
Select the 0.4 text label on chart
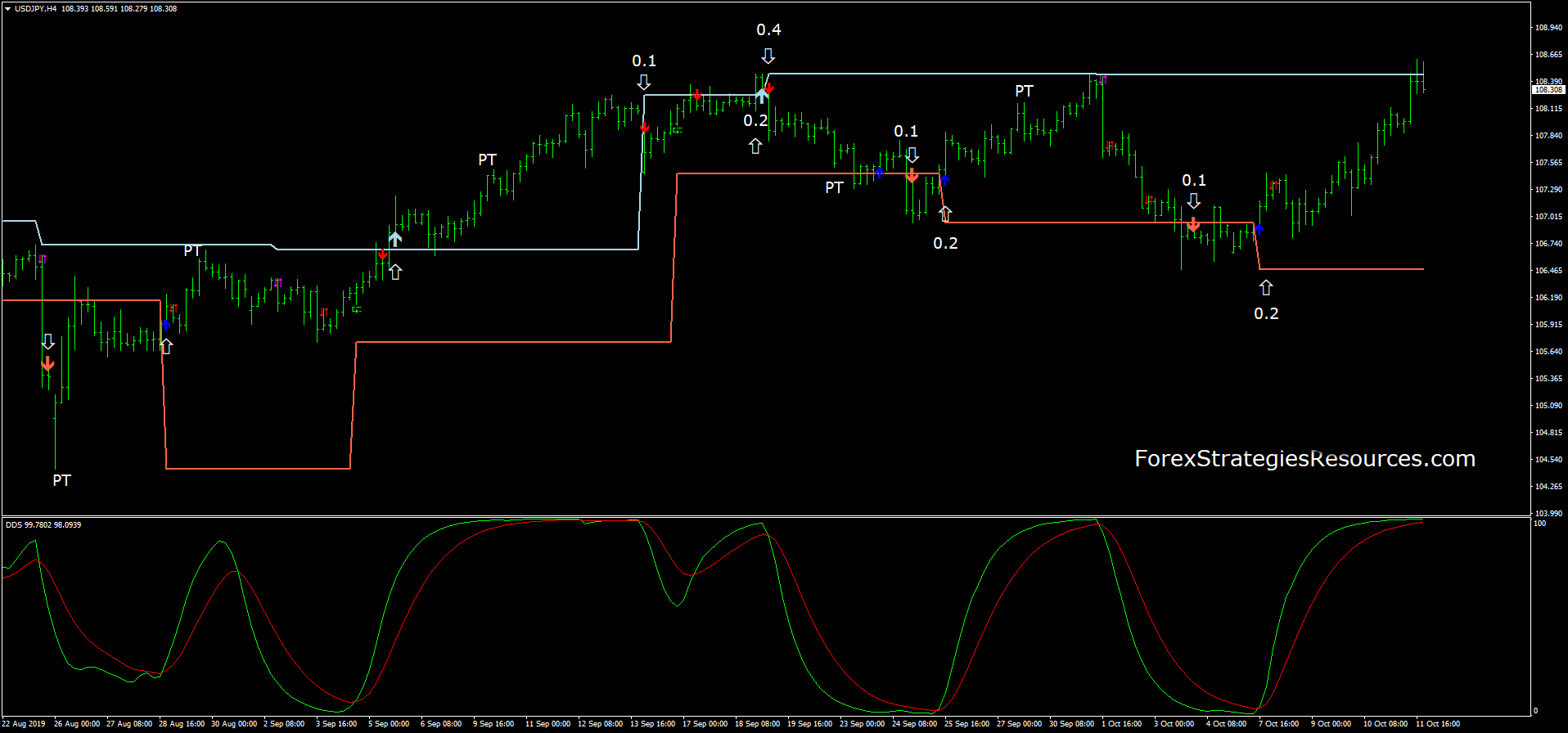point(768,30)
